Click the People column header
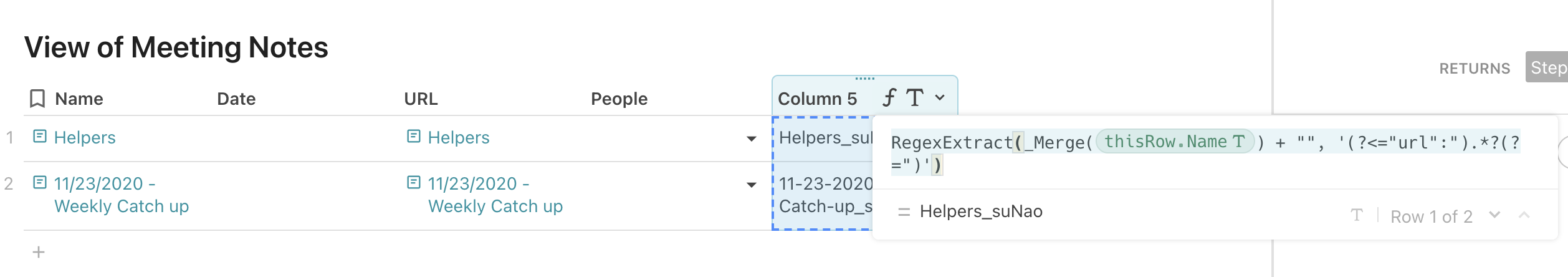The image size is (1568, 277). 619,99
